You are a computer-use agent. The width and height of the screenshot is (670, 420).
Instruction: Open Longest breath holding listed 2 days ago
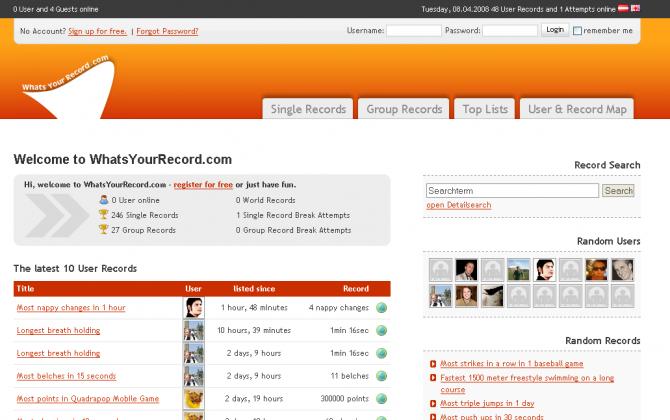coord(58,353)
